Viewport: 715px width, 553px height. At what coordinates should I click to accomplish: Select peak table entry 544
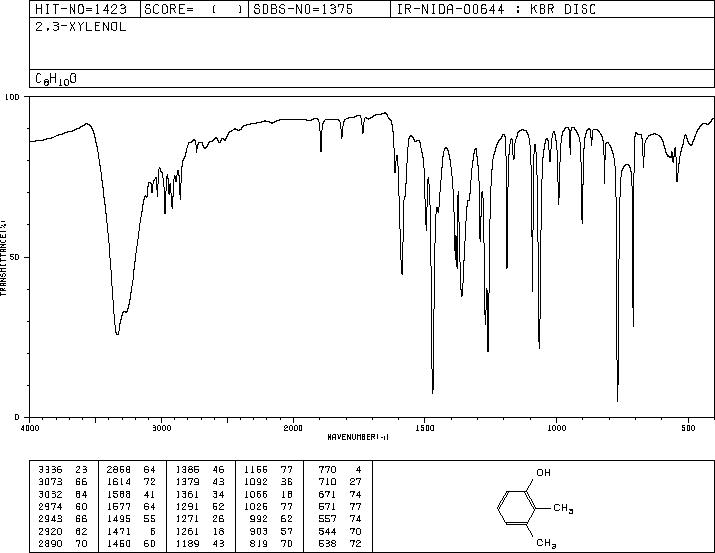click(x=327, y=532)
